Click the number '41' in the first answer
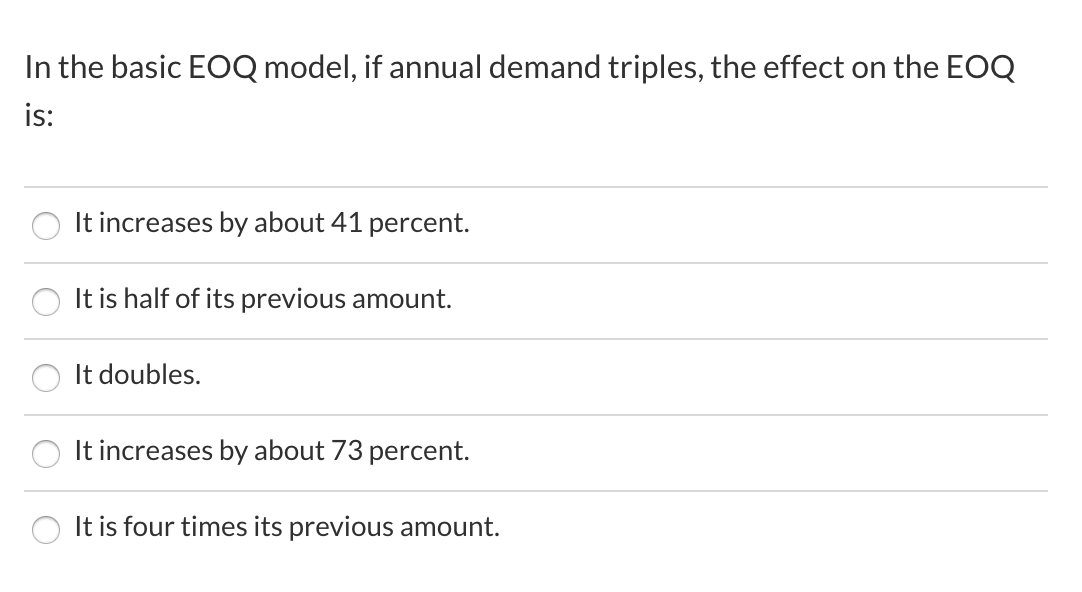Viewport: 1082px width, 592px height. (347, 223)
